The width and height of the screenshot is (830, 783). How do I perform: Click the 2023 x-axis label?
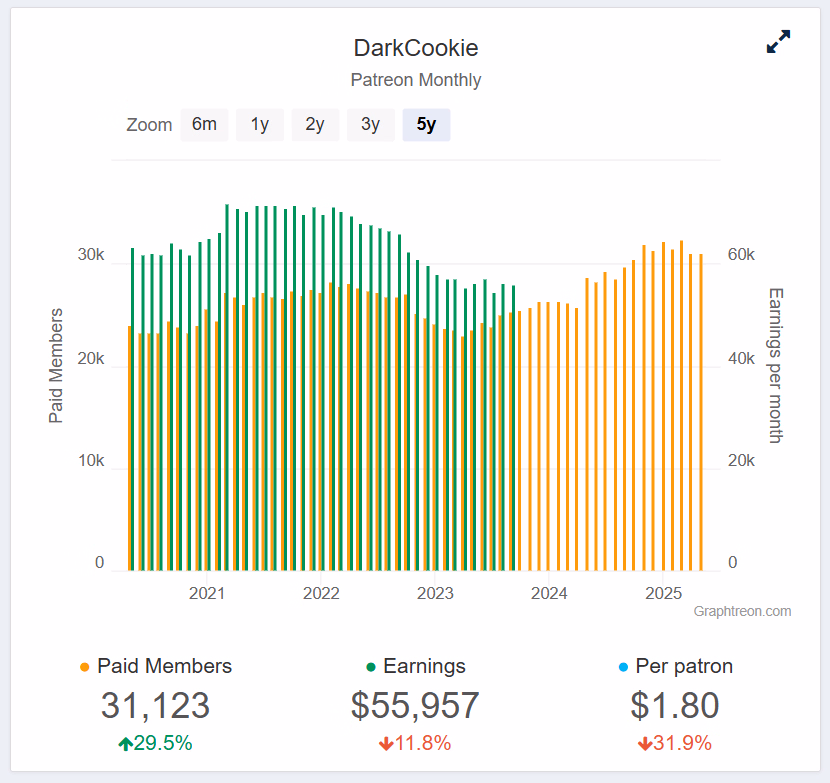point(435,594)
